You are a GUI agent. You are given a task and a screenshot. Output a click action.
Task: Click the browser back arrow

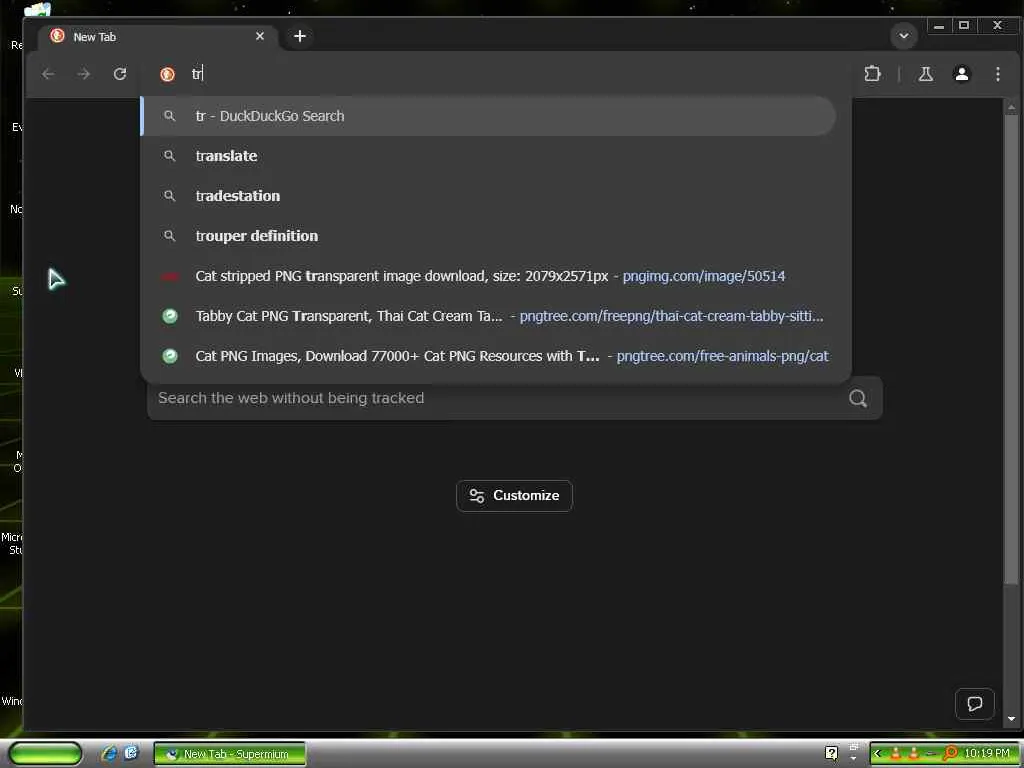[48, 74]
